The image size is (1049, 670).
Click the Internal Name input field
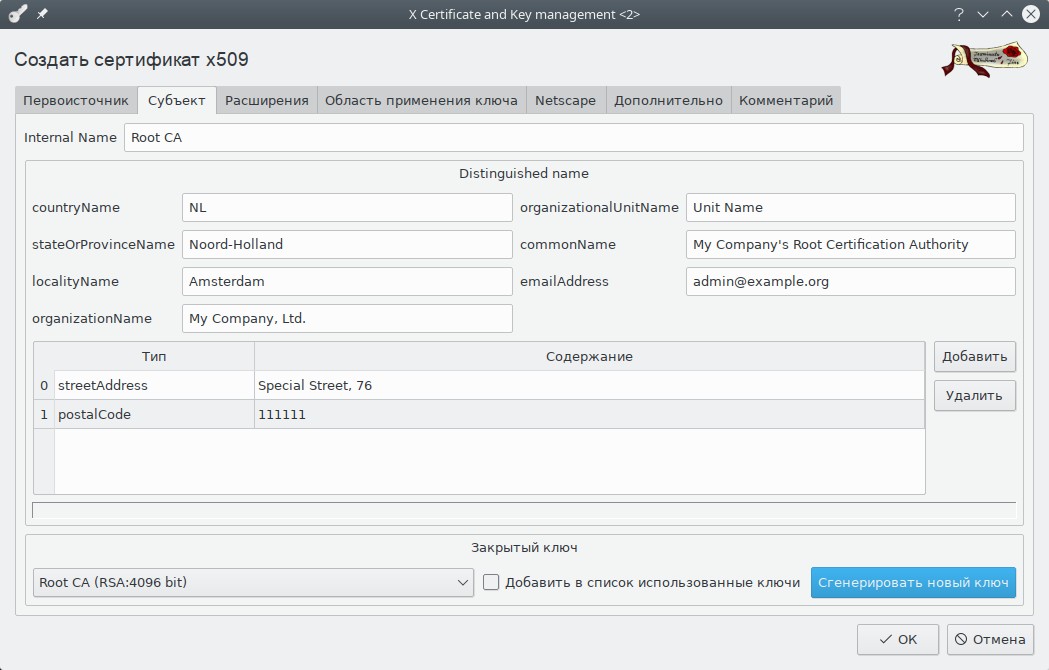coord(573,138)
